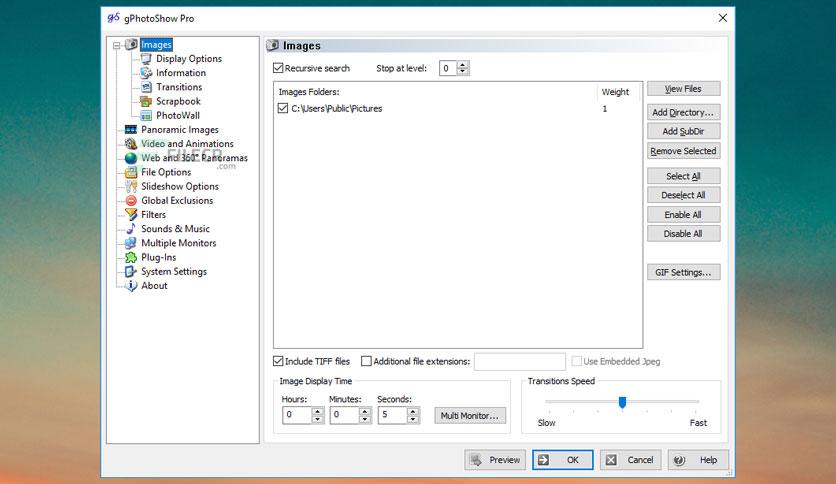Image resolution: width=836 pixels, height=484 pixels.
Task: Click the Scrapbook tree icon
Action: [x=146, y=101]
